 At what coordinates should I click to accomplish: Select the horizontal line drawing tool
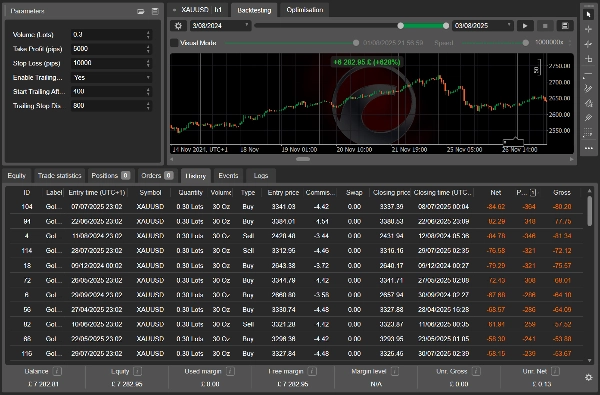(x=589, y=74)
